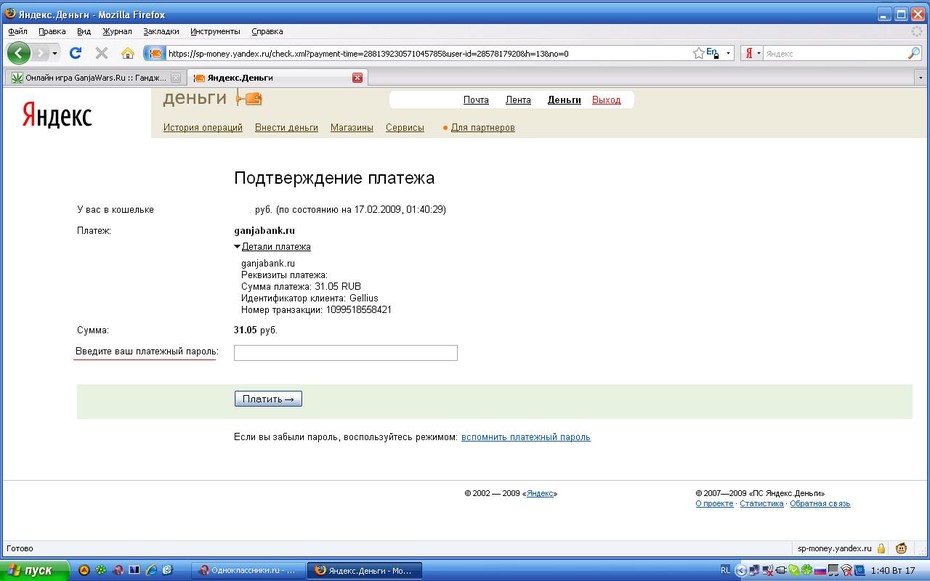This screenshot has height=581, width=930.
Task: Open the Магазины link
Action: (352, 127)
